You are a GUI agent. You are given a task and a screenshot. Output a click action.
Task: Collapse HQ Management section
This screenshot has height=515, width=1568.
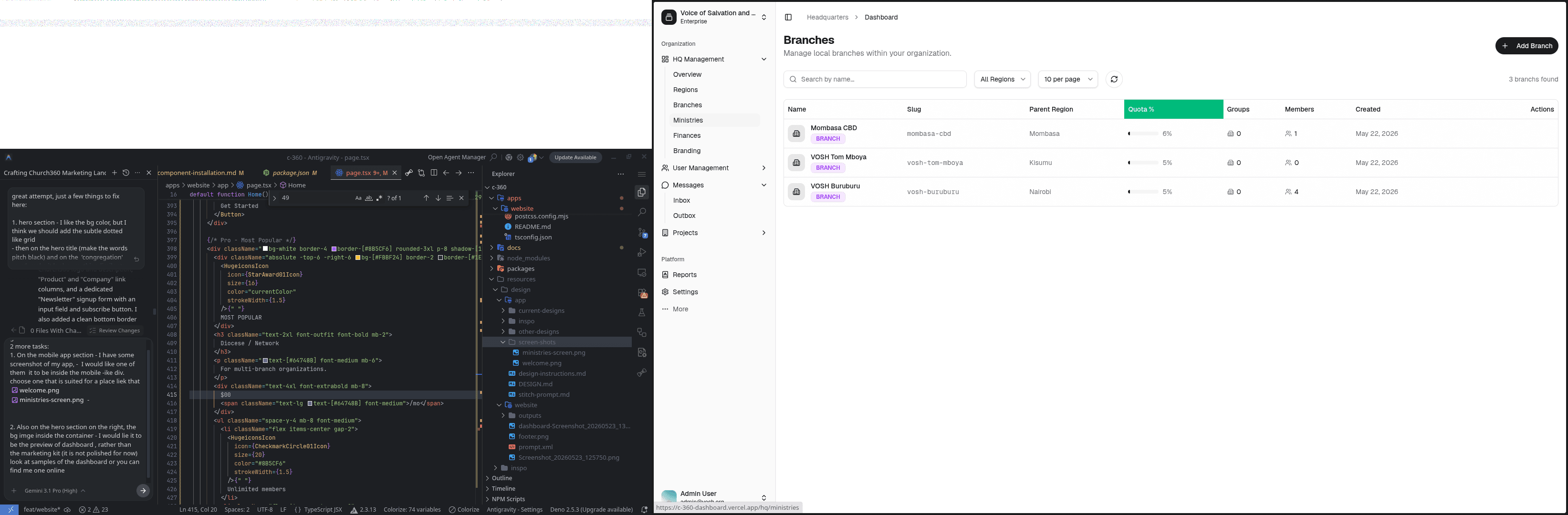click(x=714, y=59)
